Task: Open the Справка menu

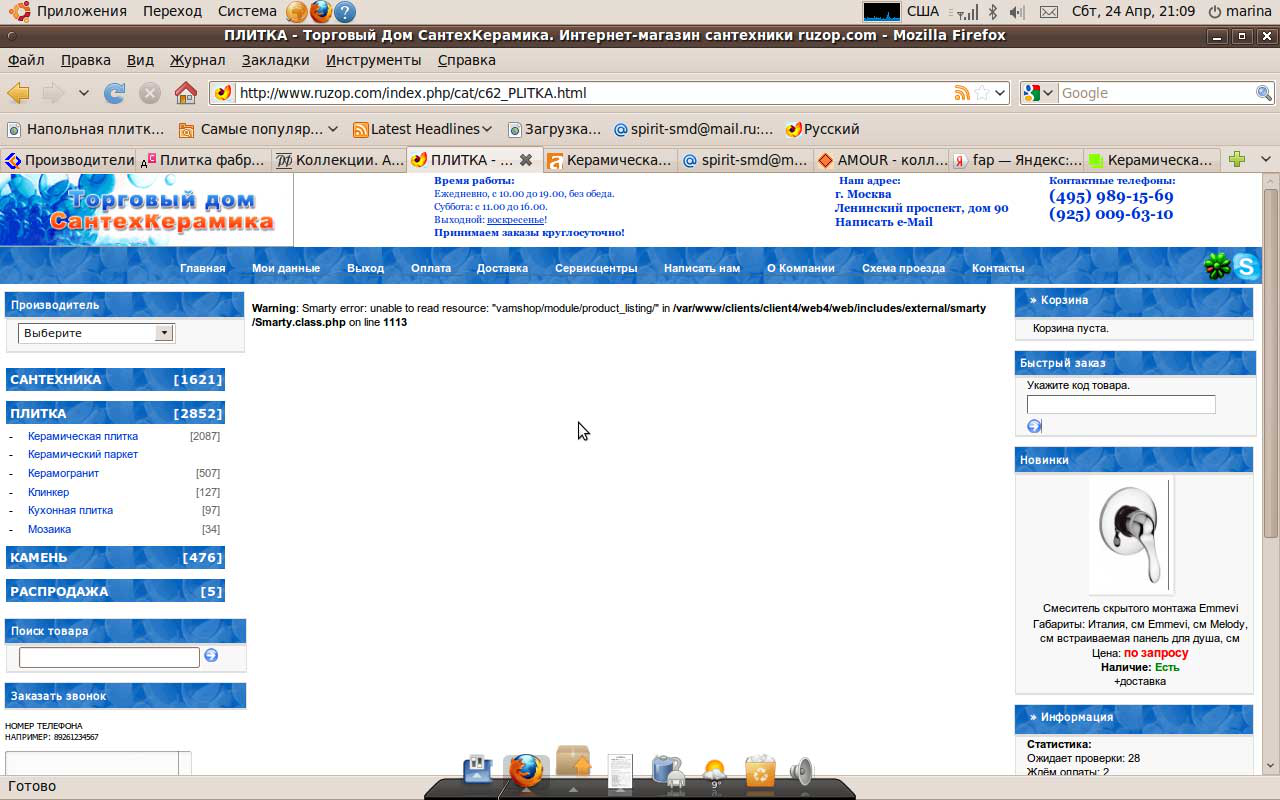Action: click(467, 60)
